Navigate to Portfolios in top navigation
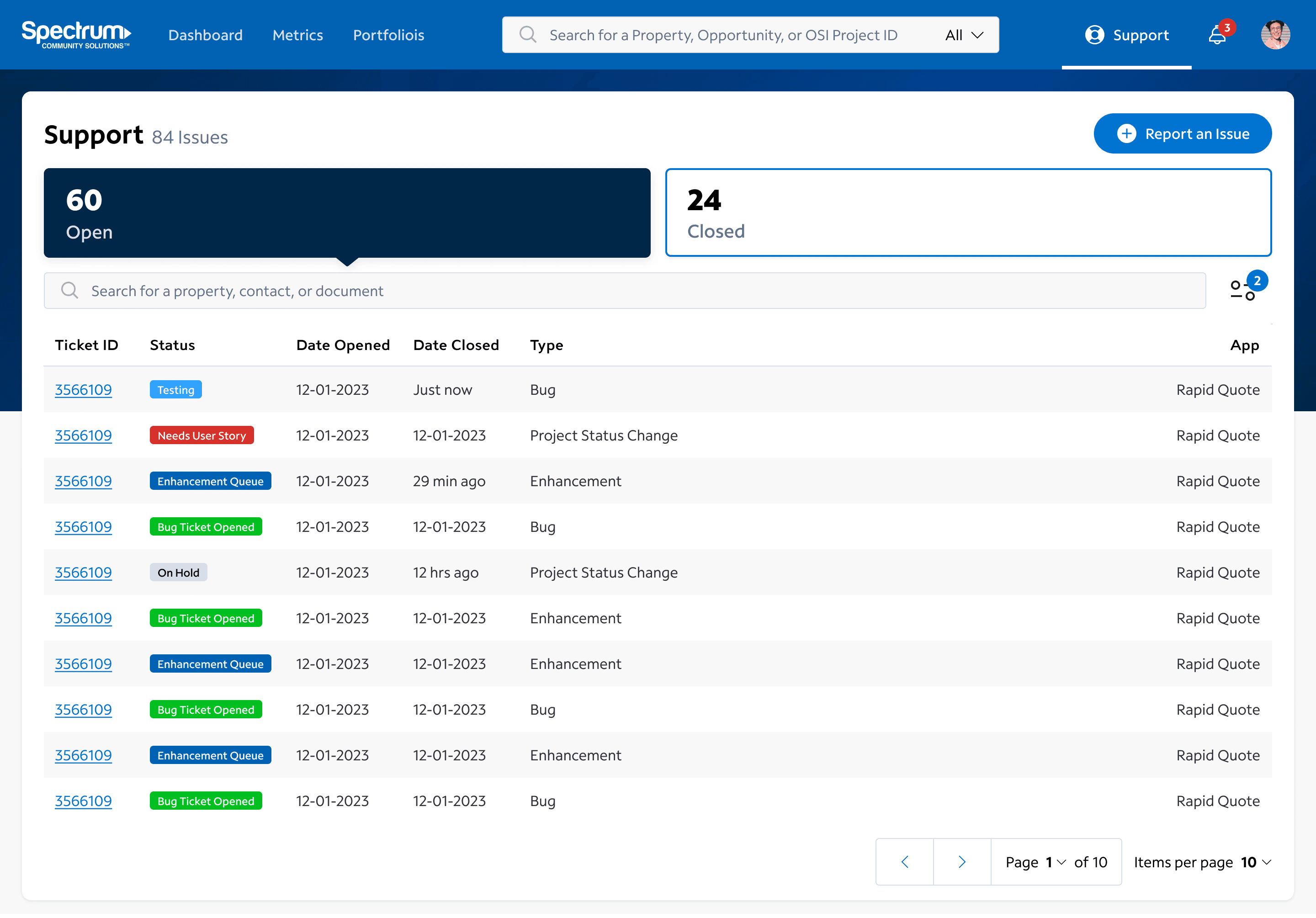The width and height of the screenshot is (1316, 918). point(388,35)
